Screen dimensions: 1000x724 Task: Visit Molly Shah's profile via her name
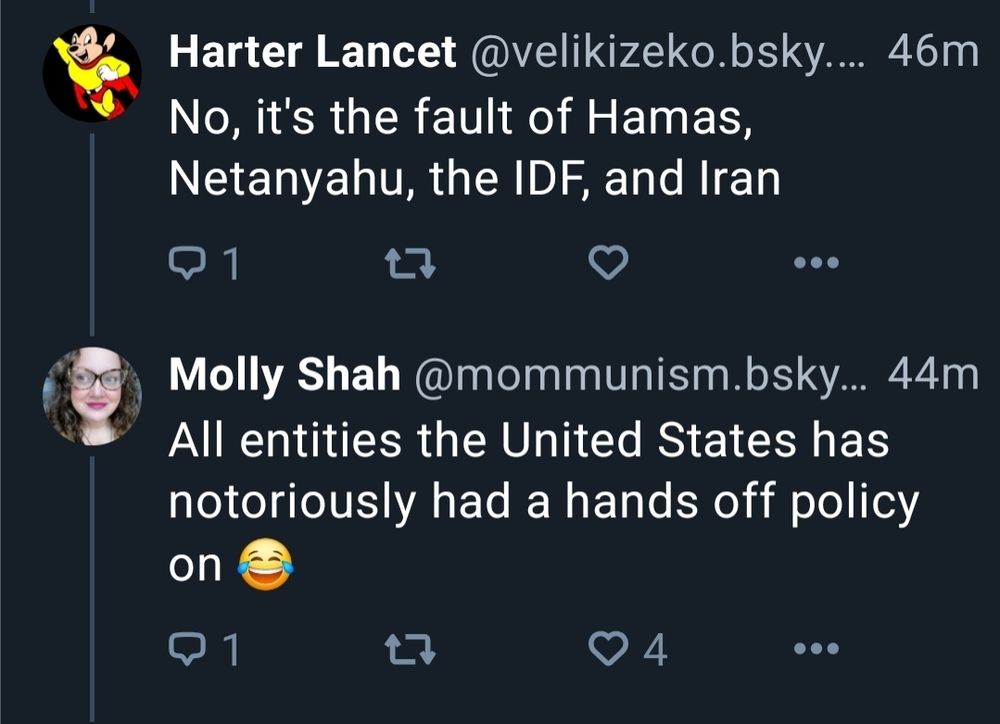285,375
